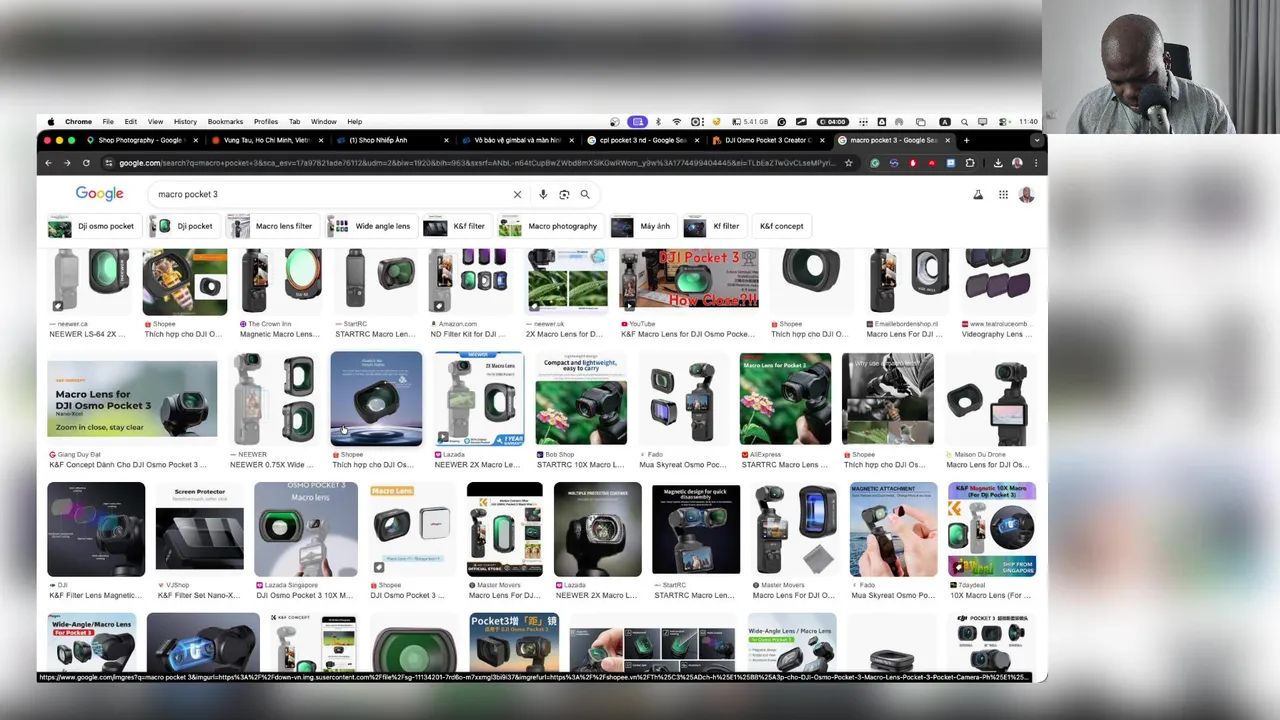The image size is (1280, 720).
Task: Open the 'NEEWER 0.75X Wide' image result
Action: pyautogui.click(x=273, y=399)
